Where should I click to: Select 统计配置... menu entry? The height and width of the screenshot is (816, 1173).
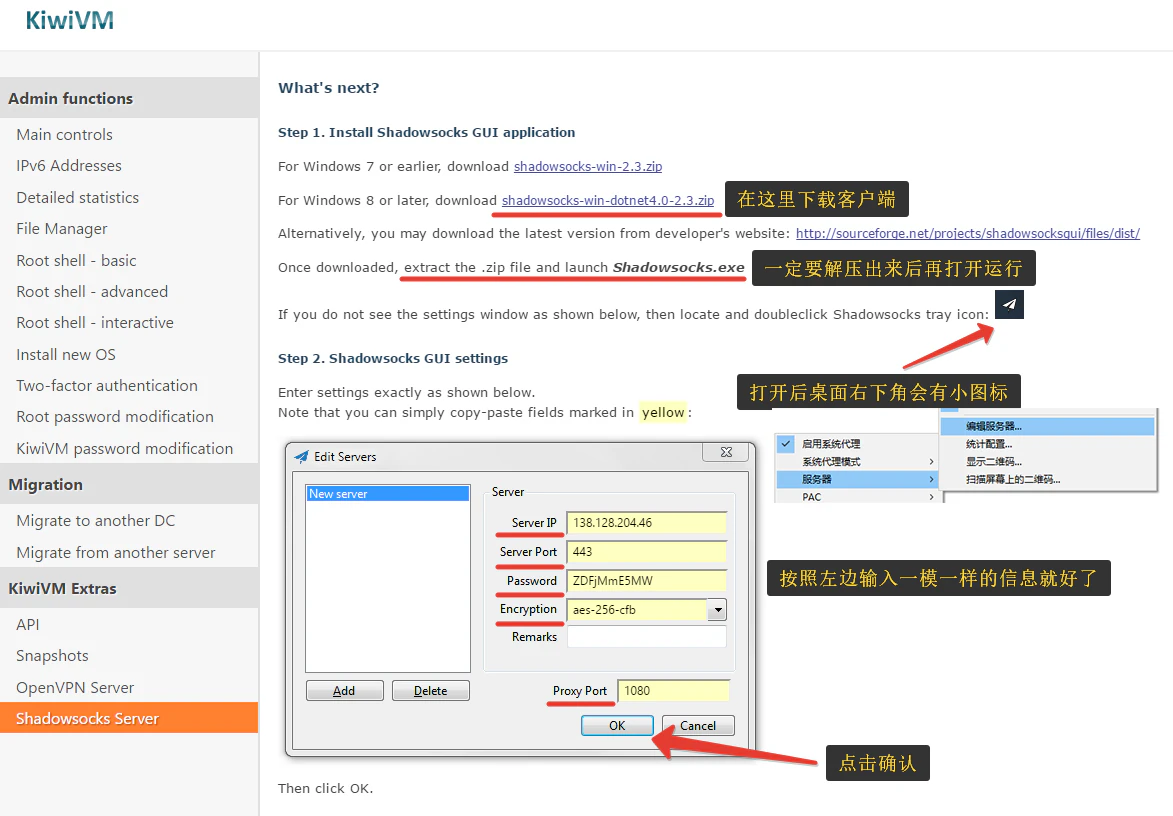[1047, 444]
